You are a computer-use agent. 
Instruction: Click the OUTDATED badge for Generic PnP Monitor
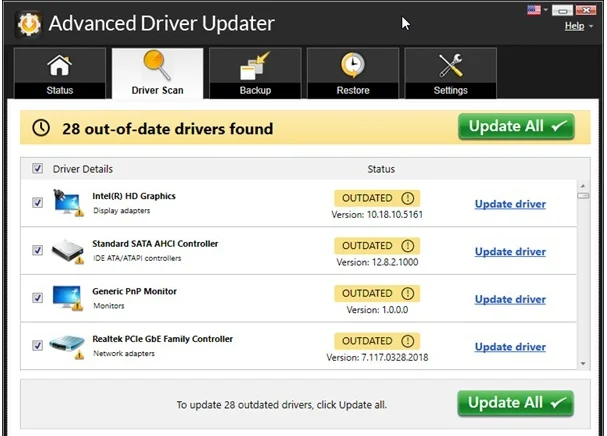[377, 294]
